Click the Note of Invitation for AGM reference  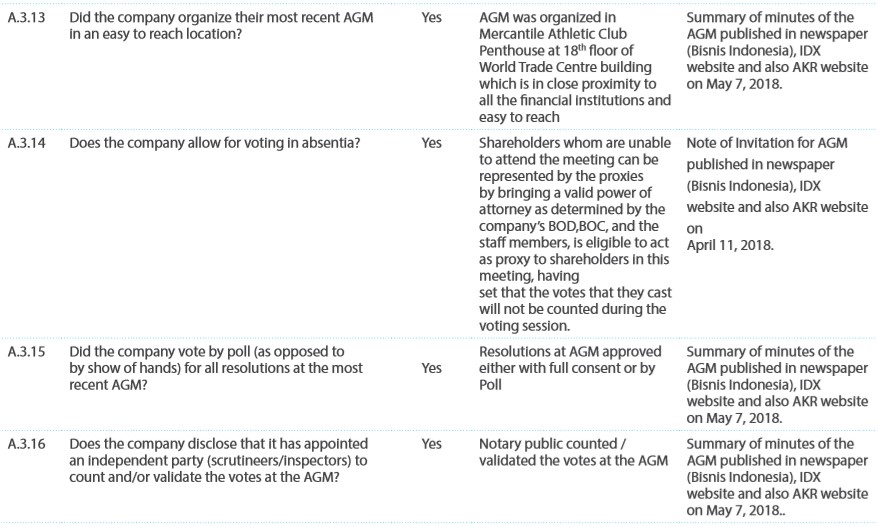767,143
